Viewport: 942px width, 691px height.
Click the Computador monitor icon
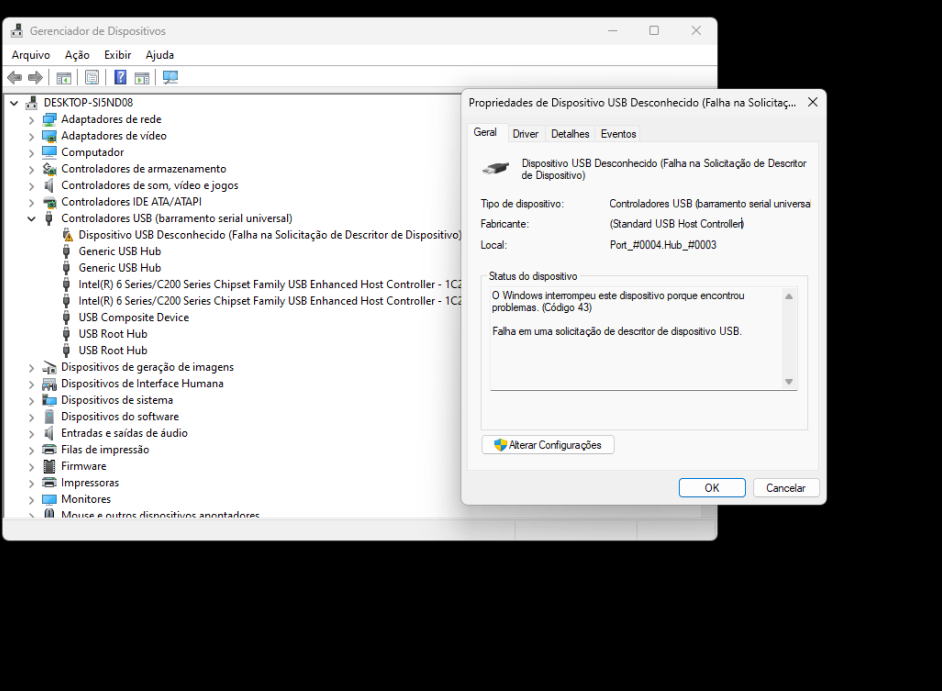[x=49, y=153]
